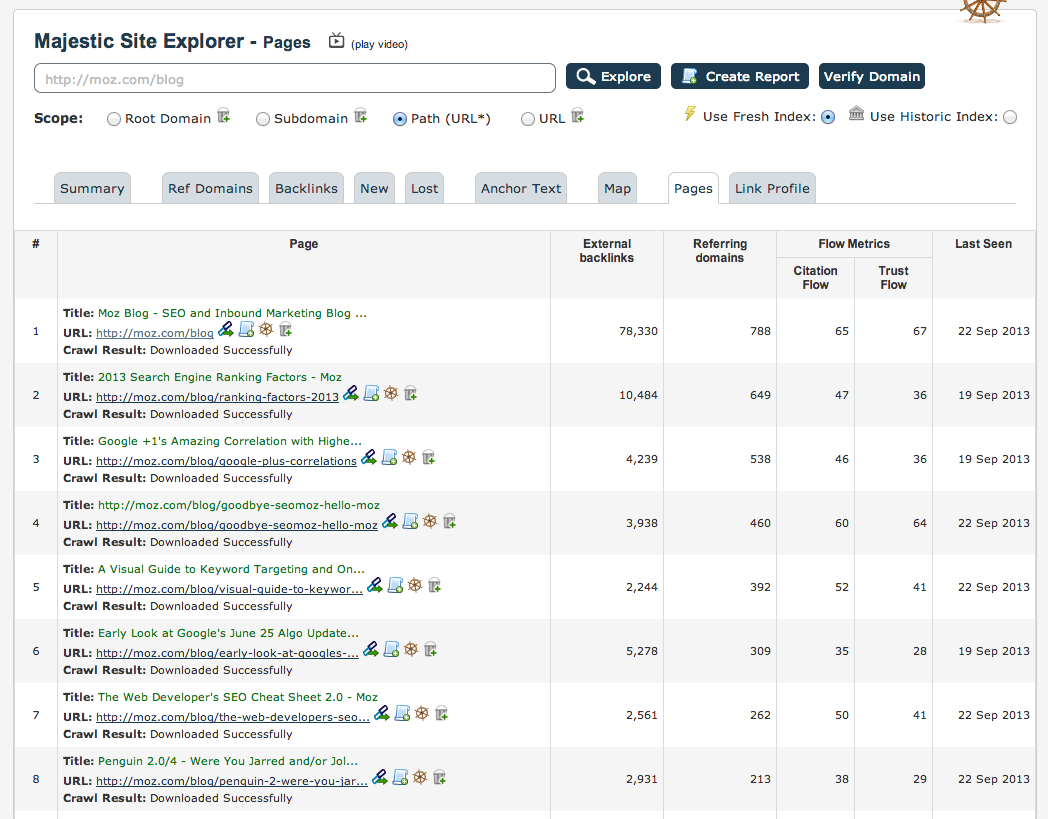Click the ship wheel icon for Moz Blog row
This screenshot has width=1048, height=819.
(x=266, y=330)
